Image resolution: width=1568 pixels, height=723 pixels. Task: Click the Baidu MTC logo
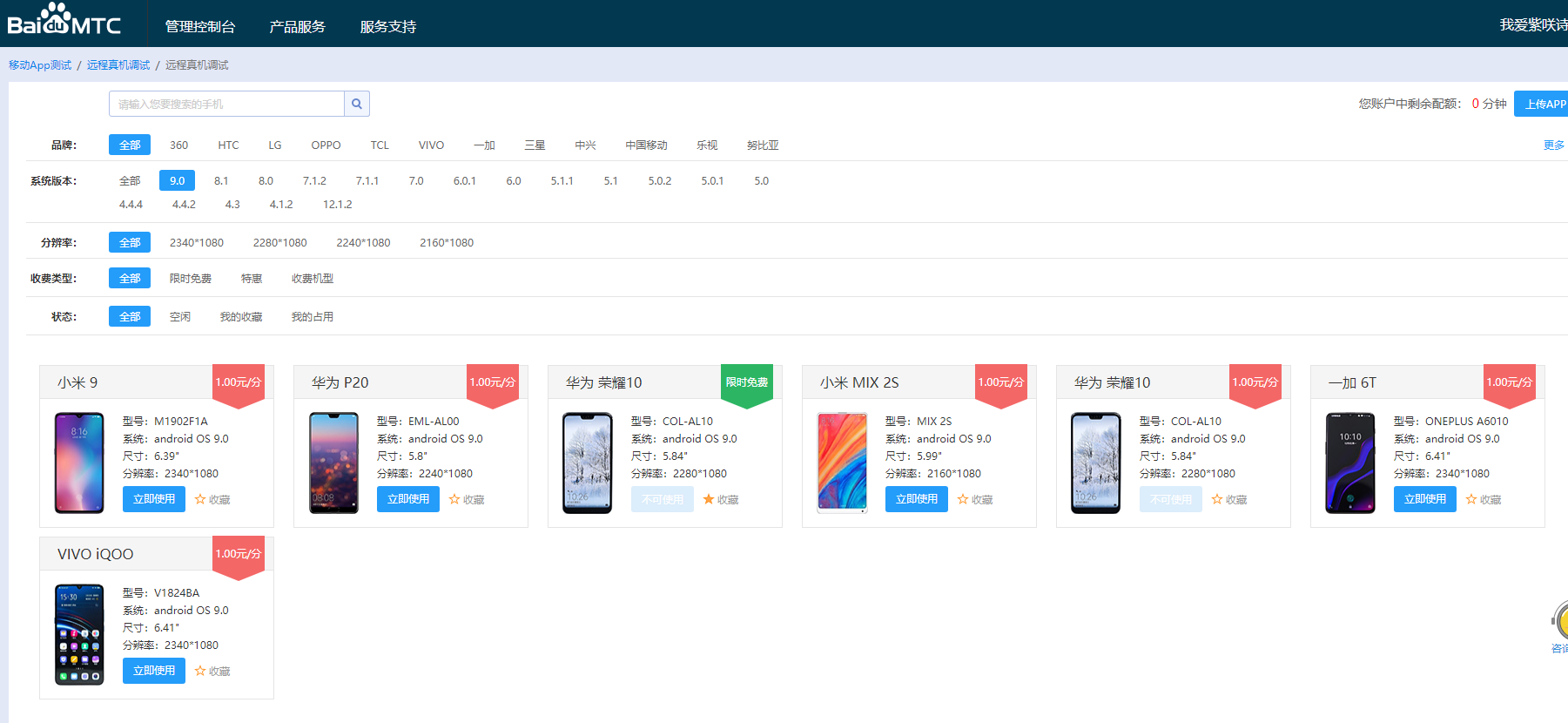pos(64,19)
